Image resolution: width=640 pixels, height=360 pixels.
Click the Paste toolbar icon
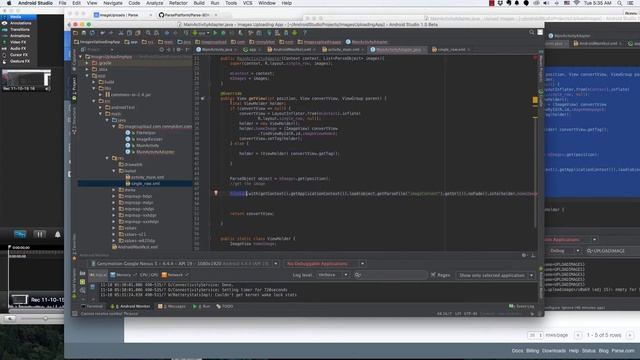138,33
